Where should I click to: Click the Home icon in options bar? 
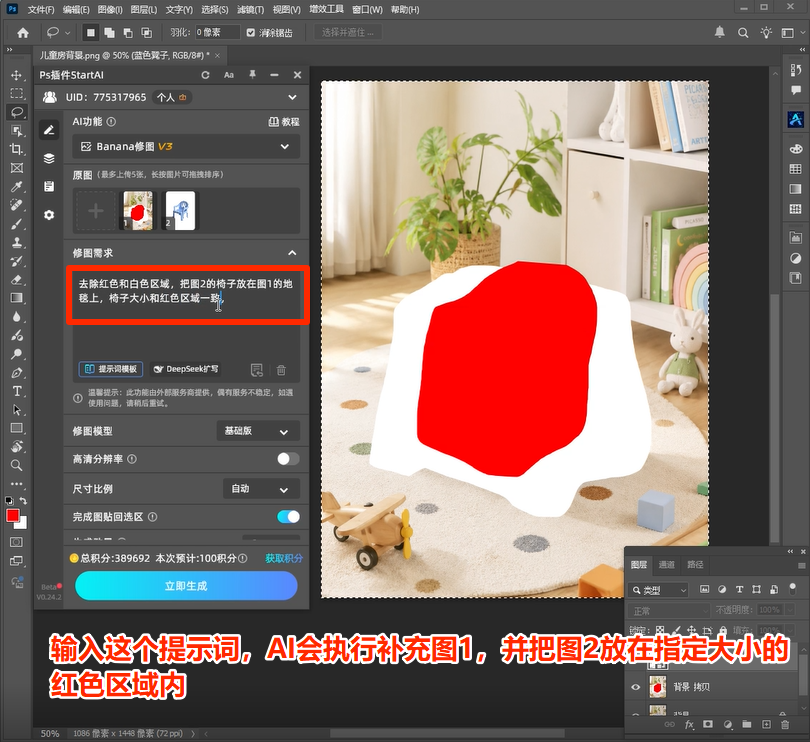(x=23, y=33)
